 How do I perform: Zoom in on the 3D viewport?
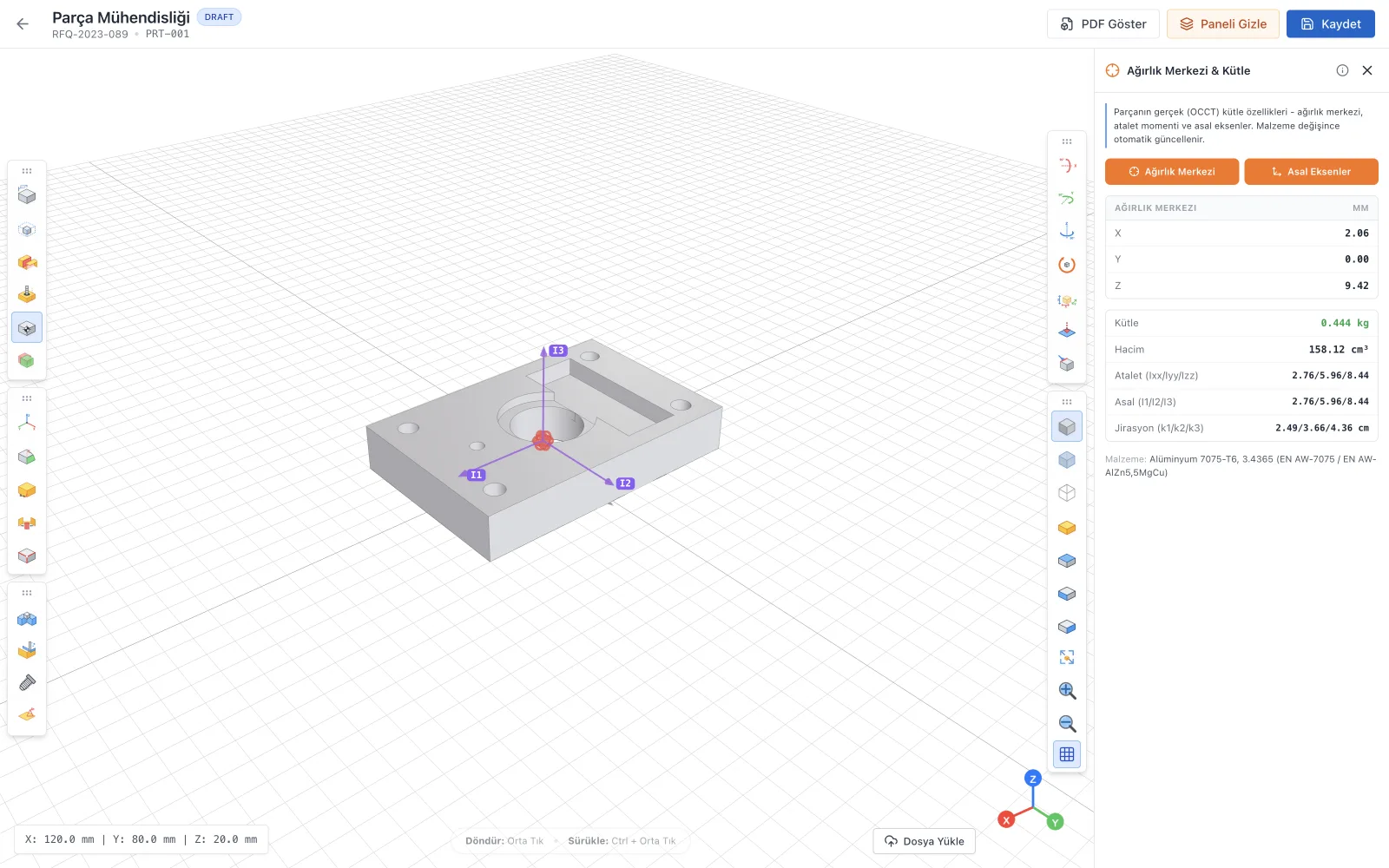pyautogui.click(x=1067, y=691)
